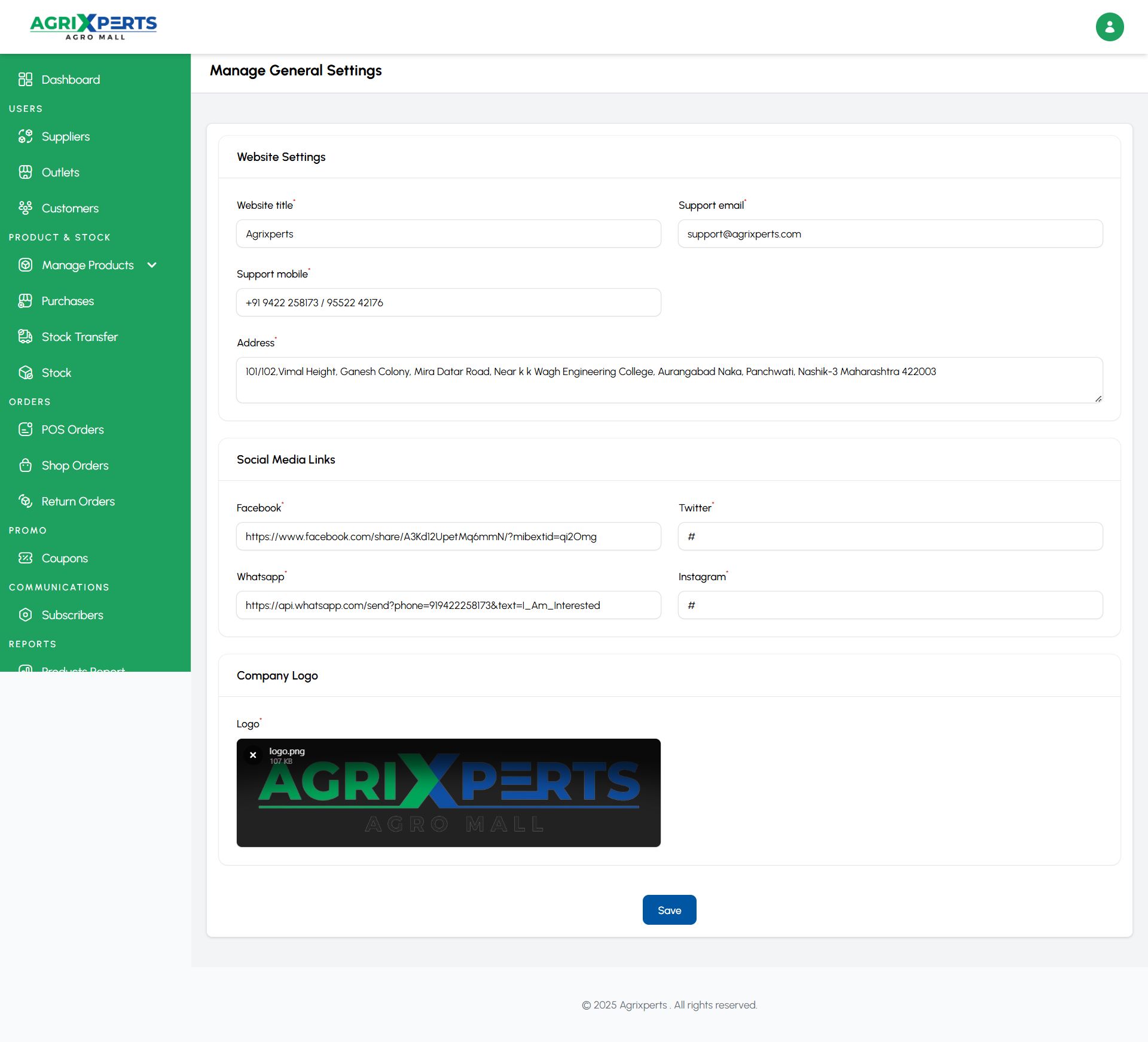Click inside the Address textarea

[x=669, y=380]
